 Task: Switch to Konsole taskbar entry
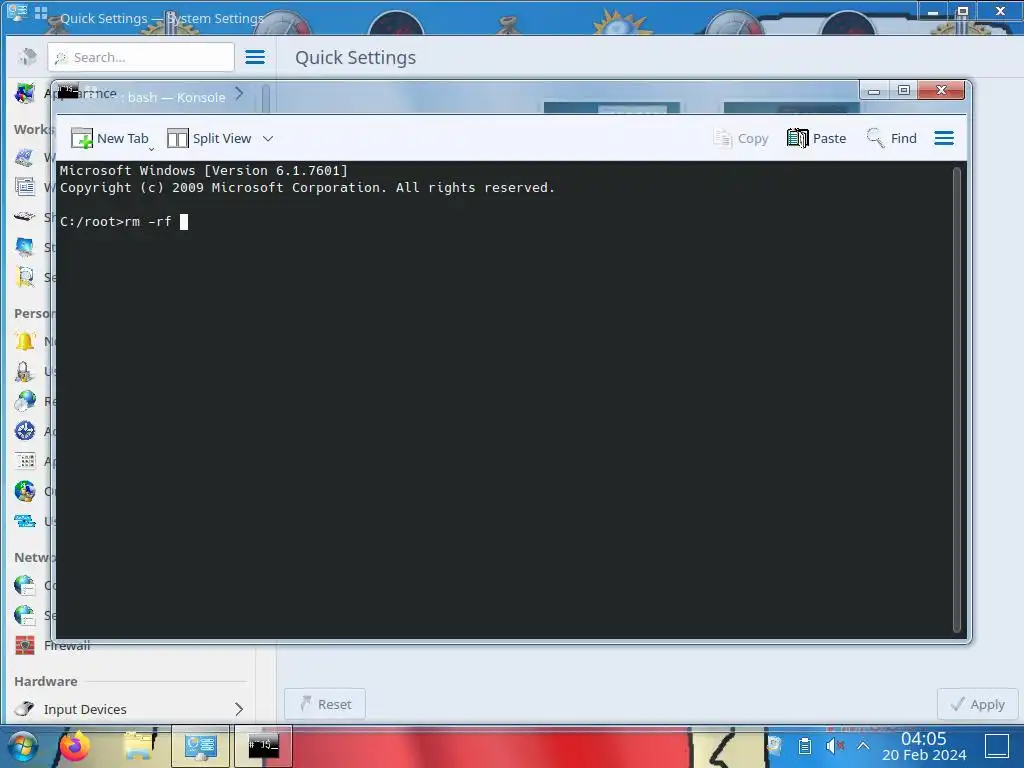[263, 746]
